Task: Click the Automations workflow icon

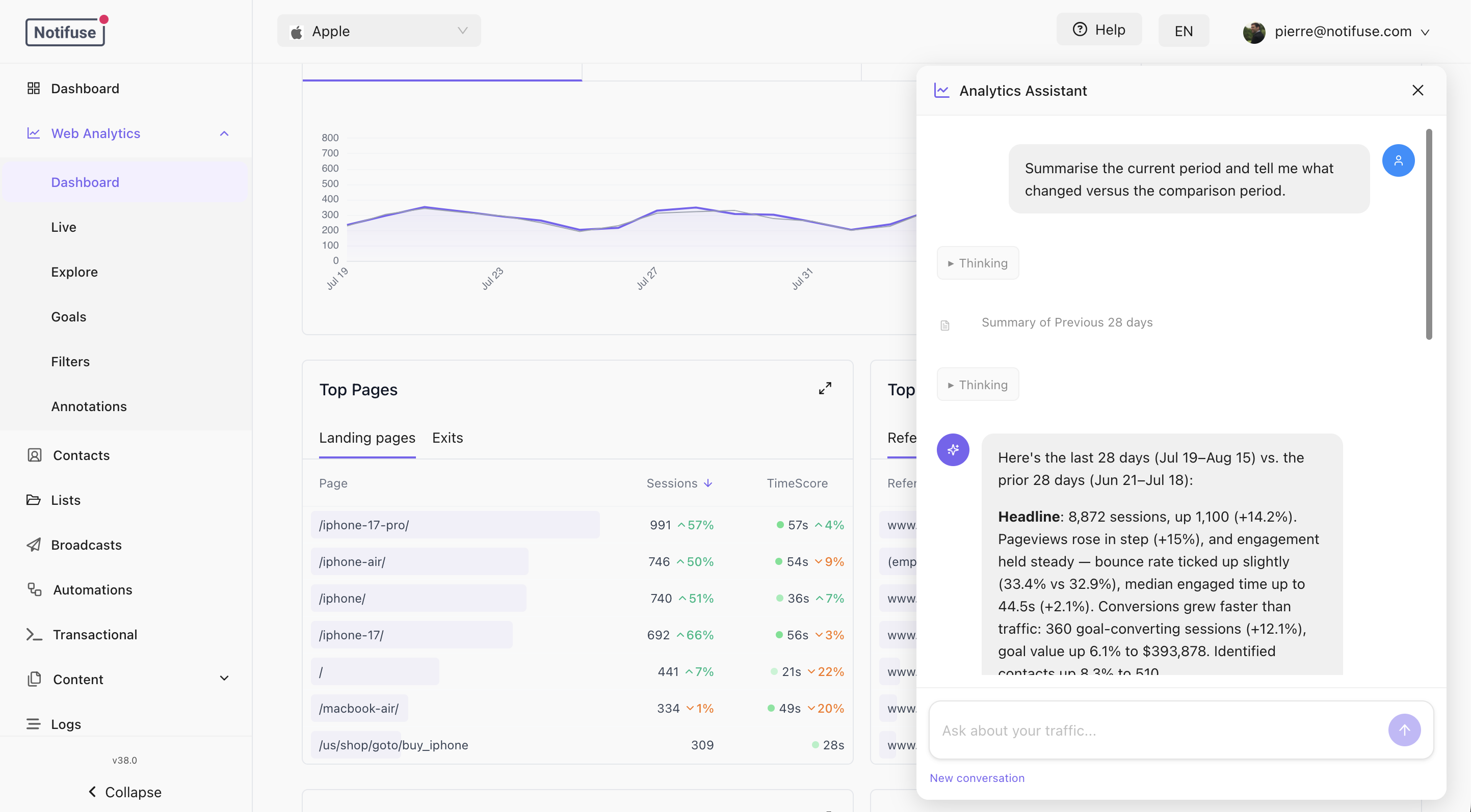Action: [x=34, y=589]
